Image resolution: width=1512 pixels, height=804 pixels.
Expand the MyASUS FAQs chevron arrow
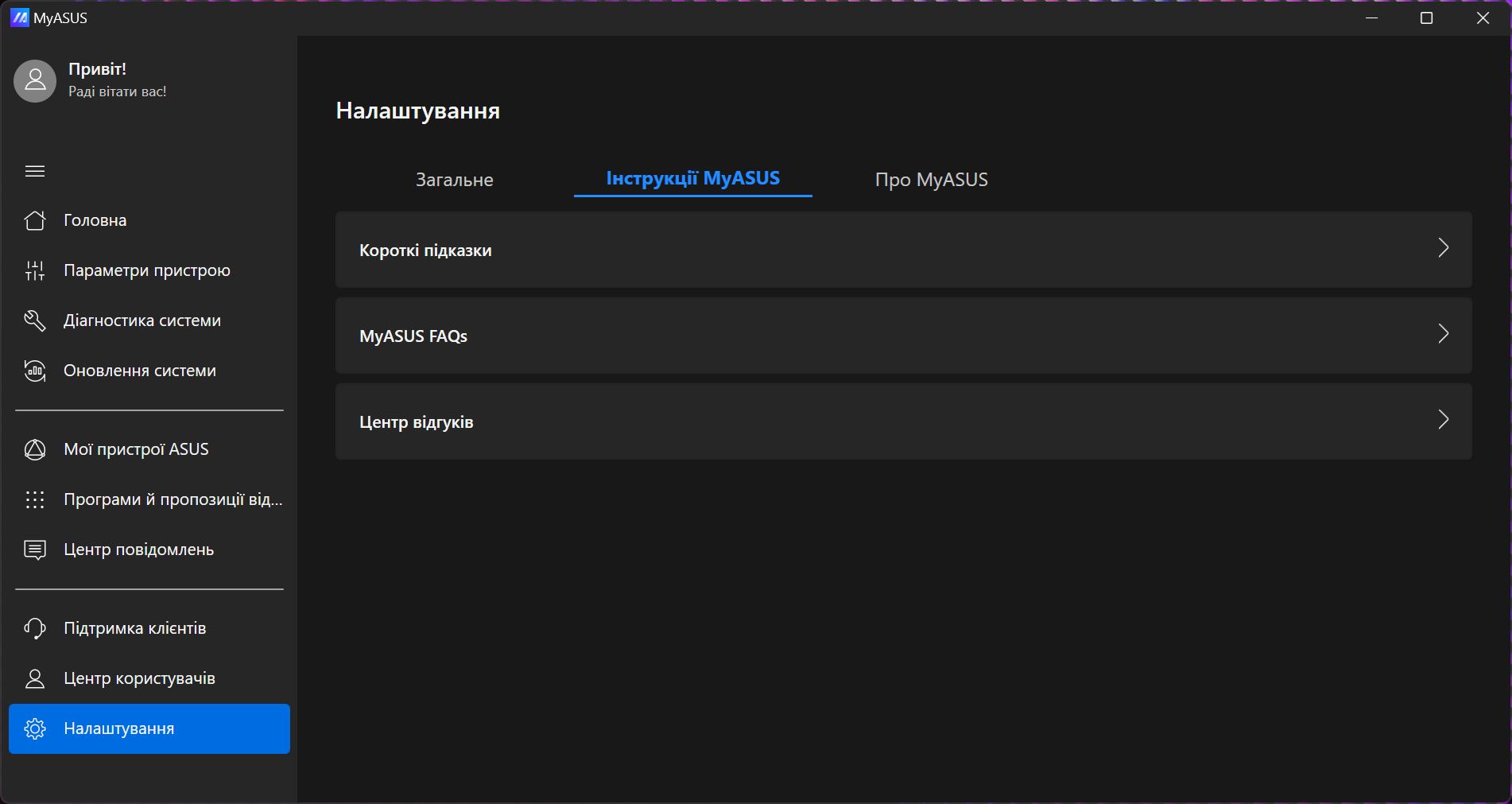(1443, 334)
